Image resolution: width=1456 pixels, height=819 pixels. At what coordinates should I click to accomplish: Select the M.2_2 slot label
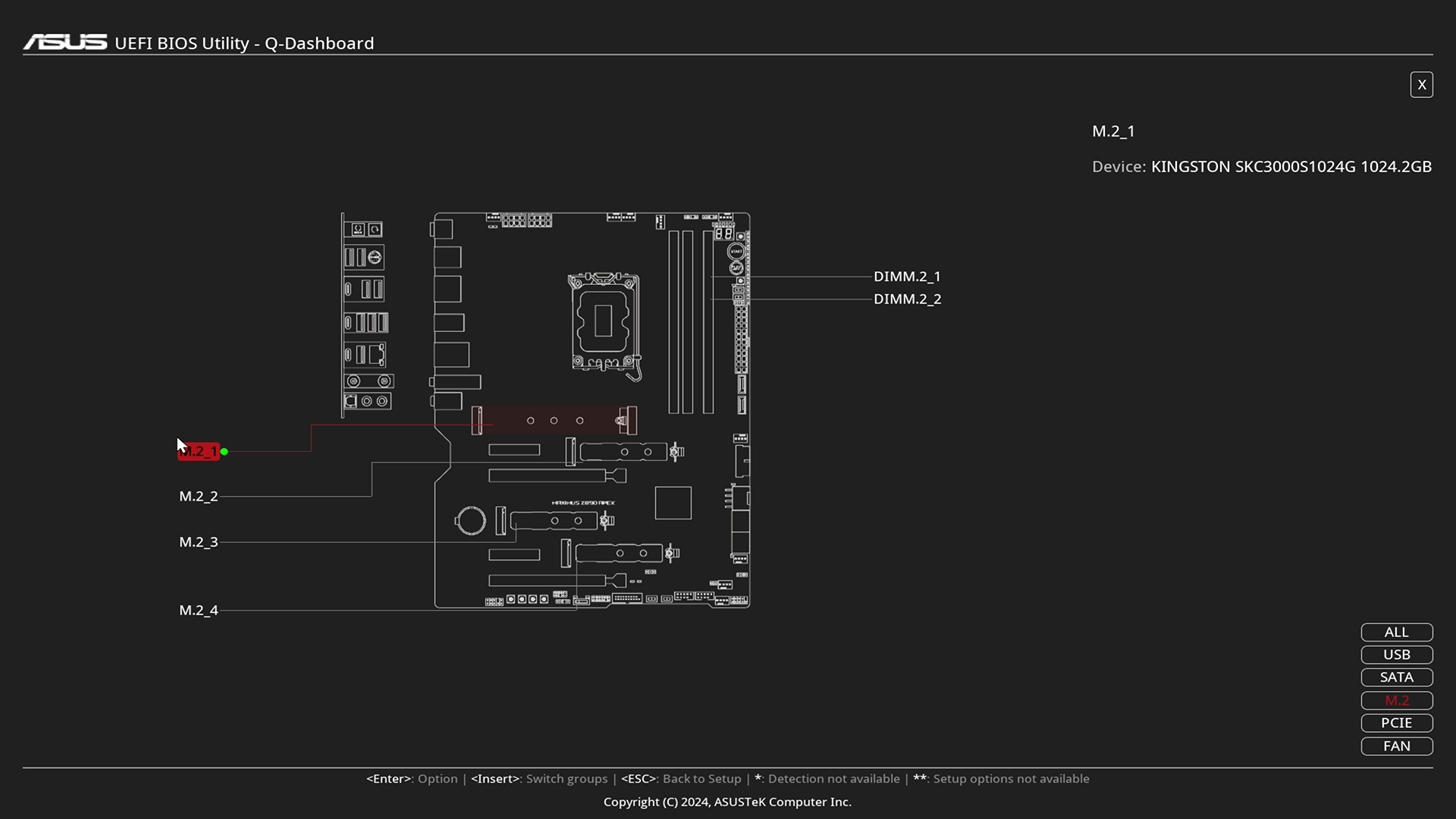(199, 497)
